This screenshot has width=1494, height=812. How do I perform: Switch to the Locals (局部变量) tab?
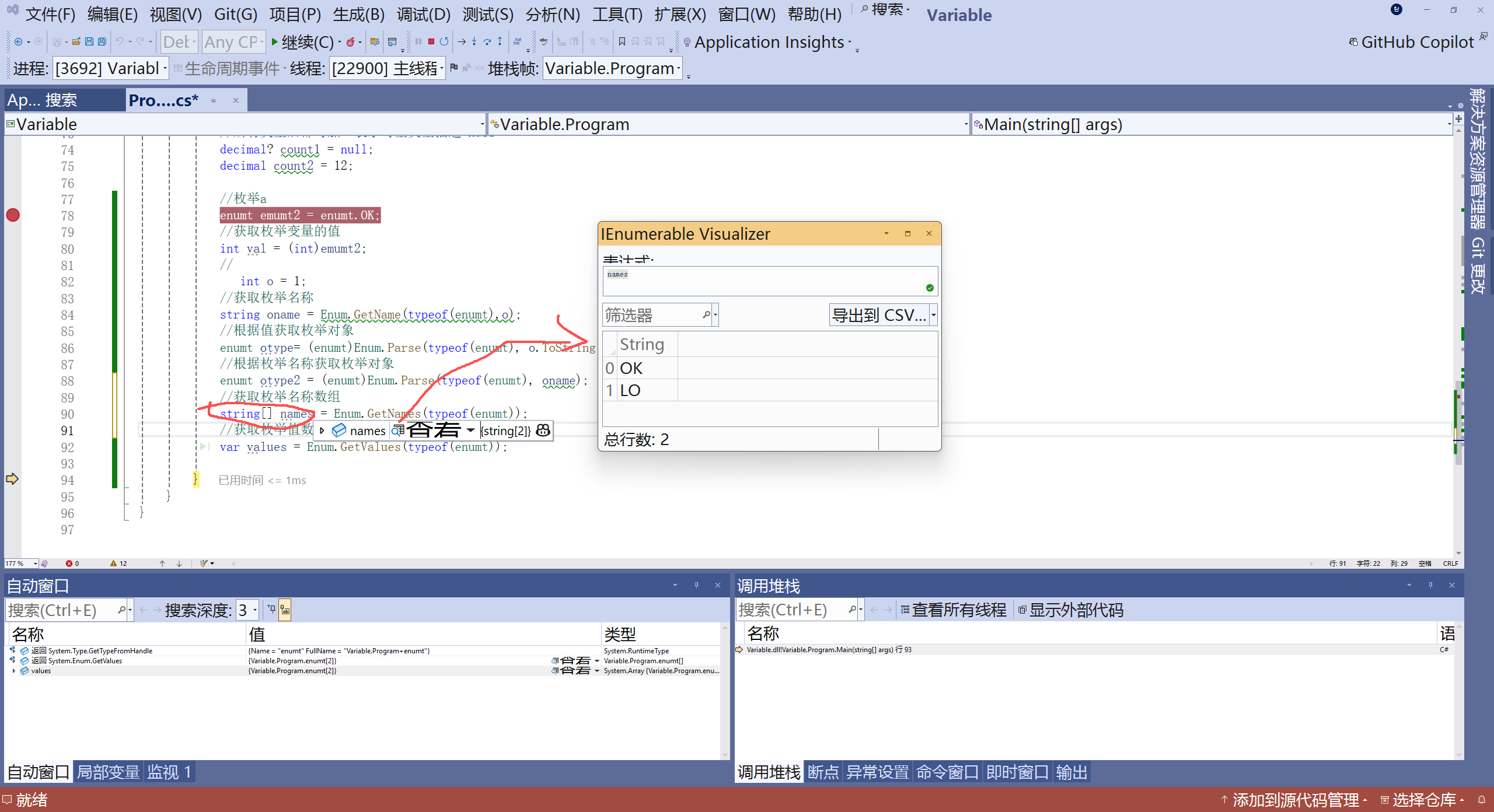point(108,772)
